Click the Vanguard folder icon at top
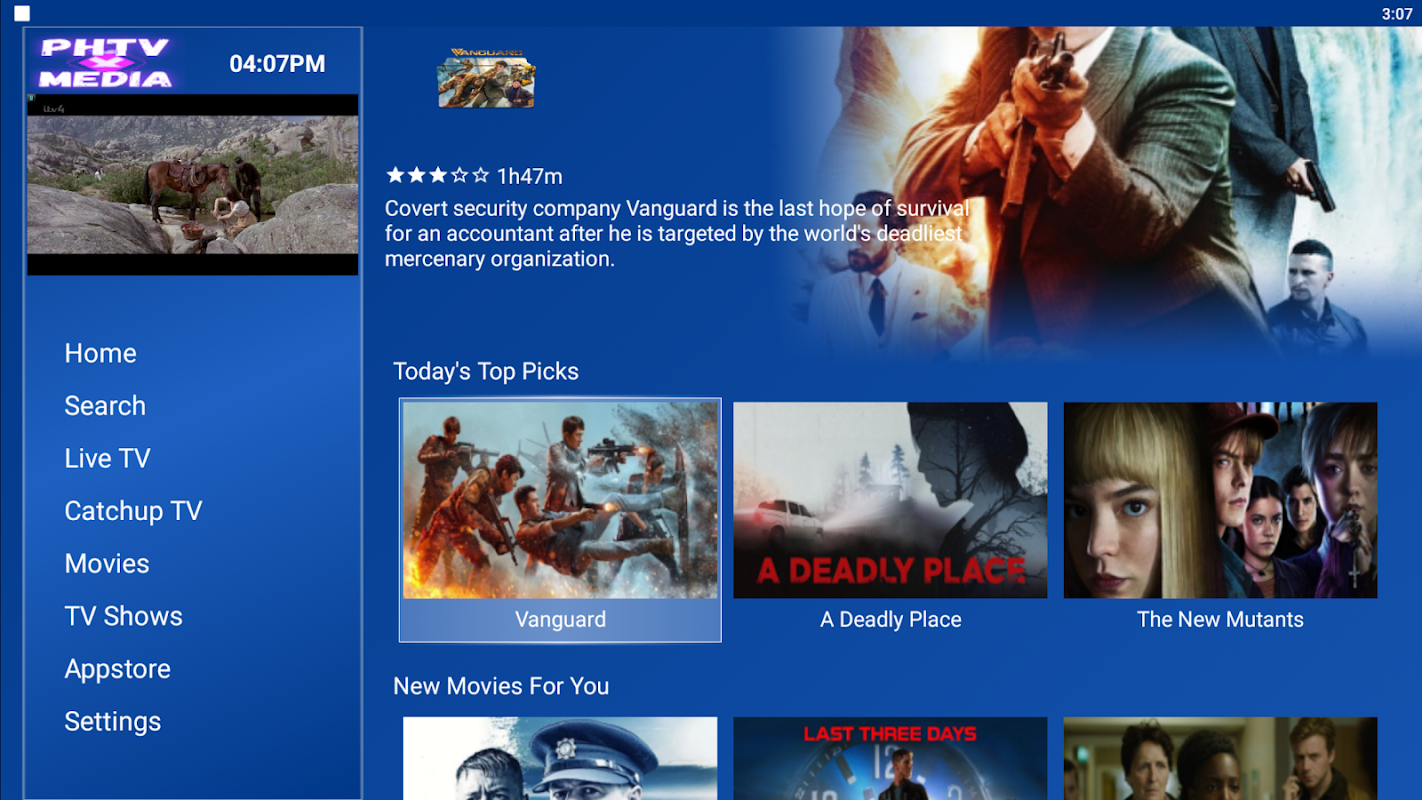Image resolution: width=1422 pixels, height=800 pixels. pos(486,78)
